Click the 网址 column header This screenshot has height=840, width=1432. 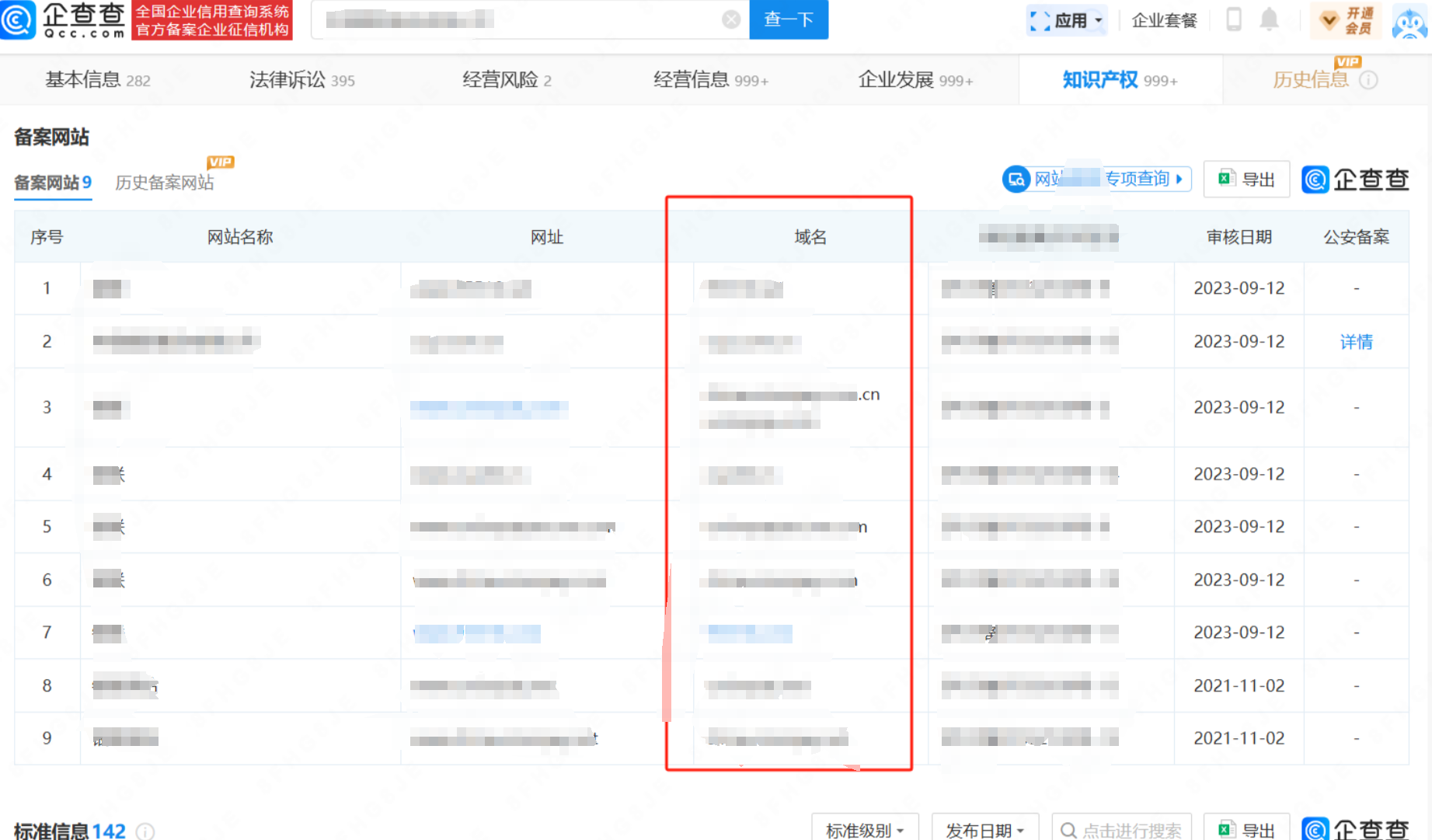click(547, 237)
